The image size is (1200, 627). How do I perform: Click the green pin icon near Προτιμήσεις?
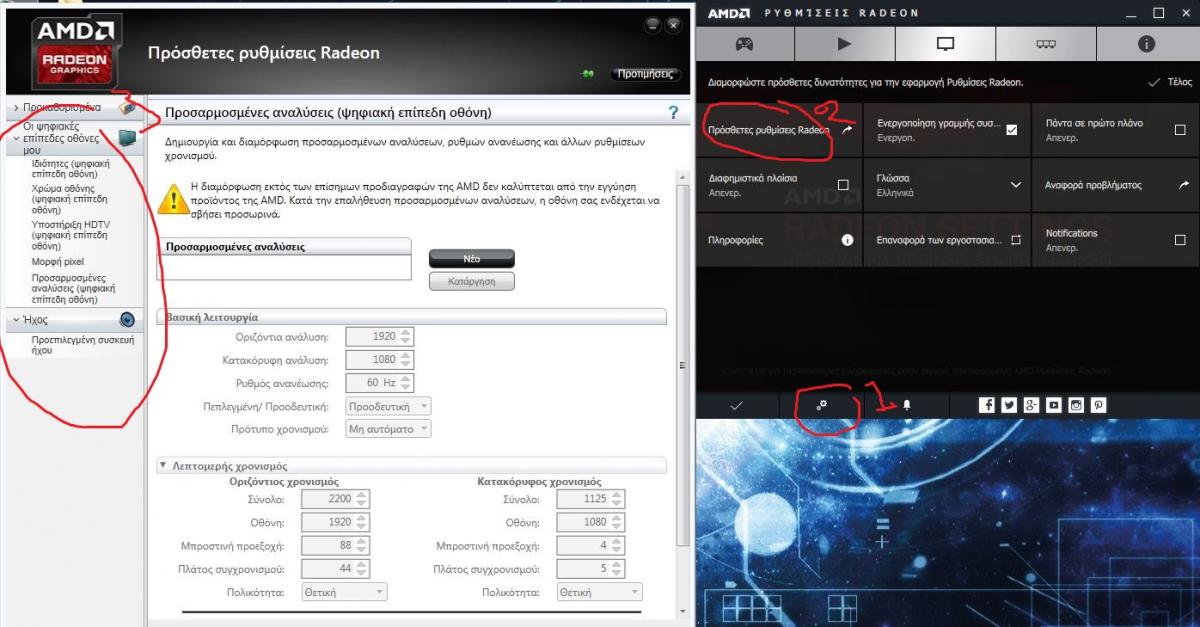pos(589,74)
